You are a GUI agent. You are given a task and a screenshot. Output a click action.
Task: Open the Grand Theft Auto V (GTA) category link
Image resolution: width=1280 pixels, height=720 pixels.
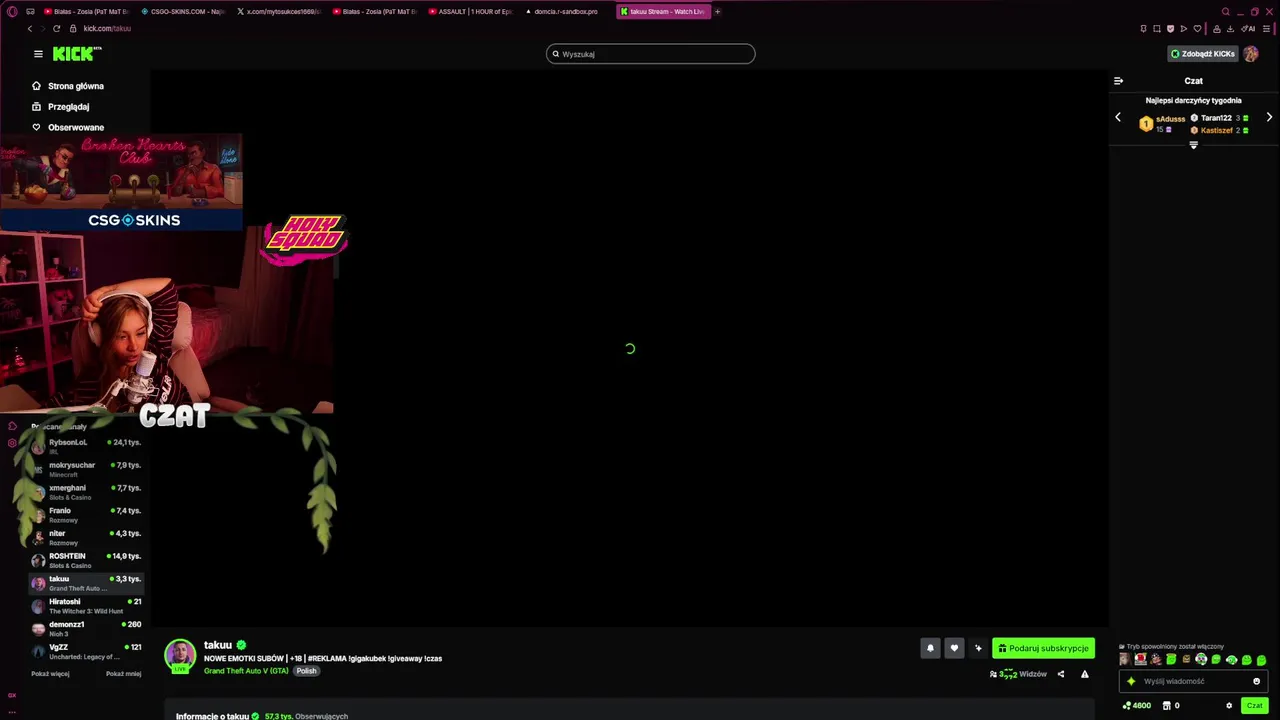(246, 671)
